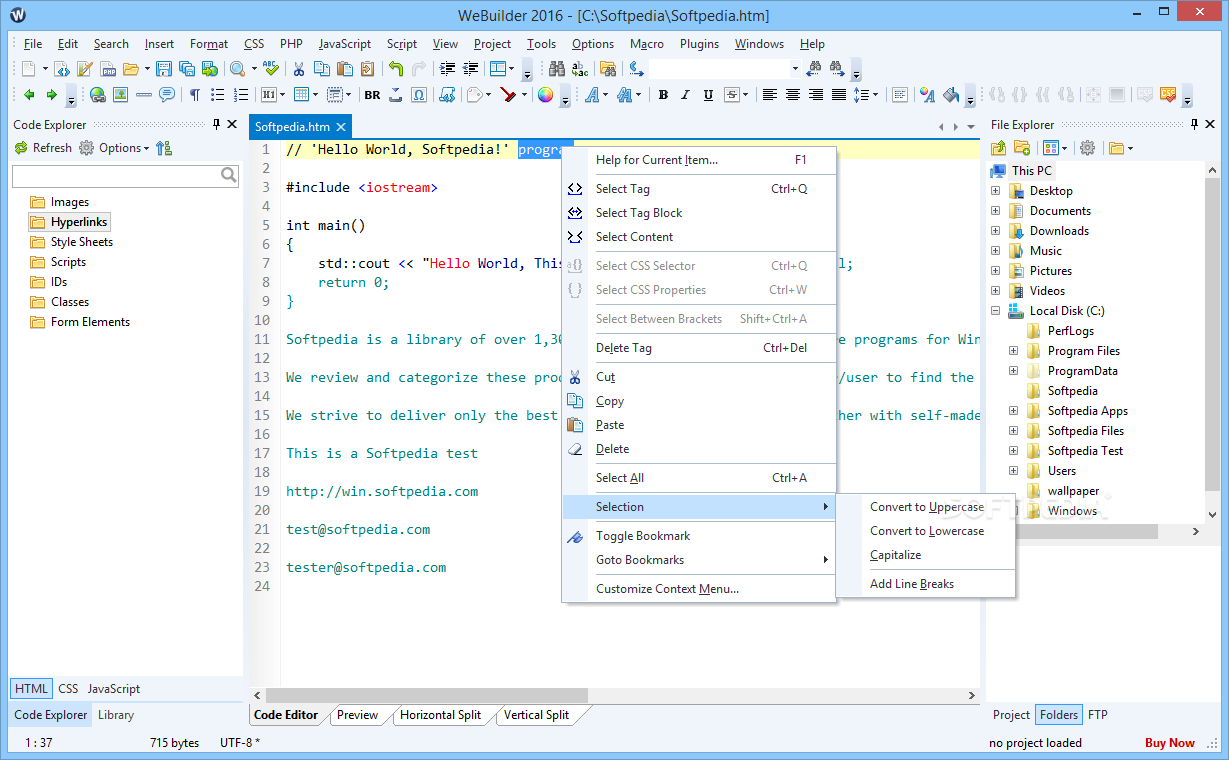Switch to the CSS tab in Code Explorer
Image resolution: width=1229 pixels, height=760 pixels.
click(x=68, y=689)
